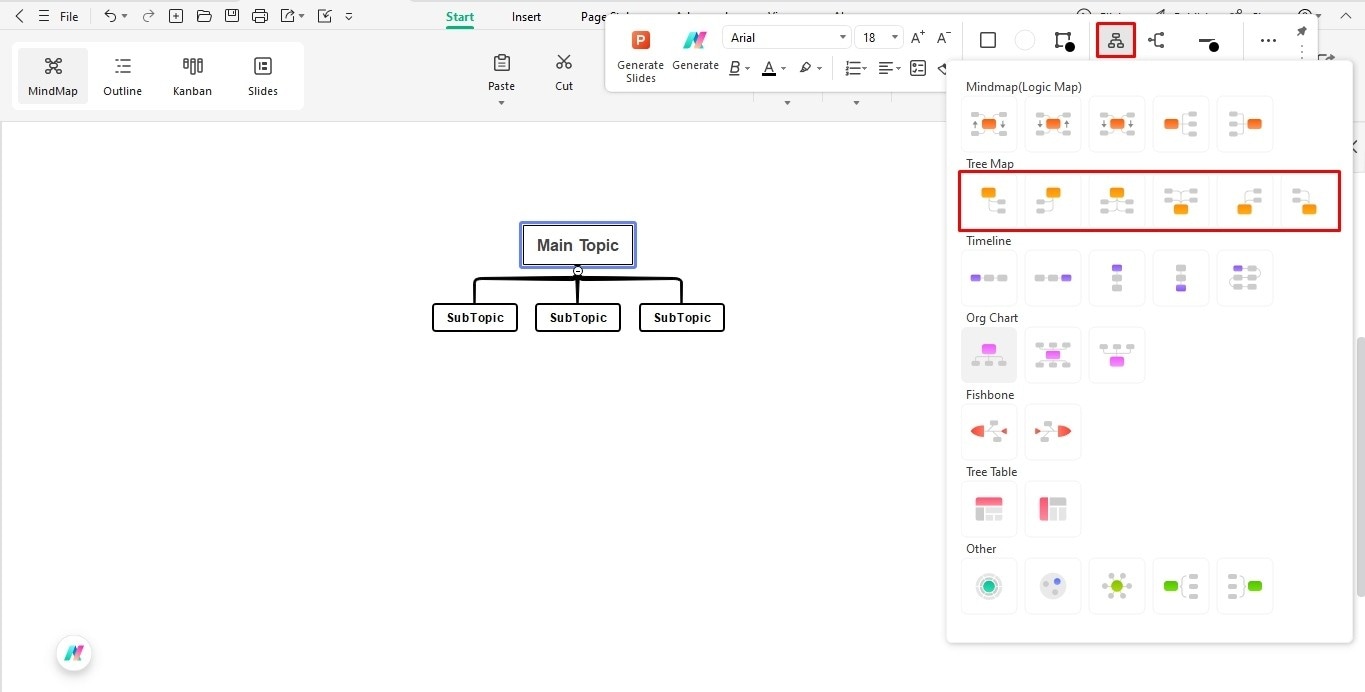Switch to Outline view
Viewport: 1365px width, 692px height.
tap(122, 75)
